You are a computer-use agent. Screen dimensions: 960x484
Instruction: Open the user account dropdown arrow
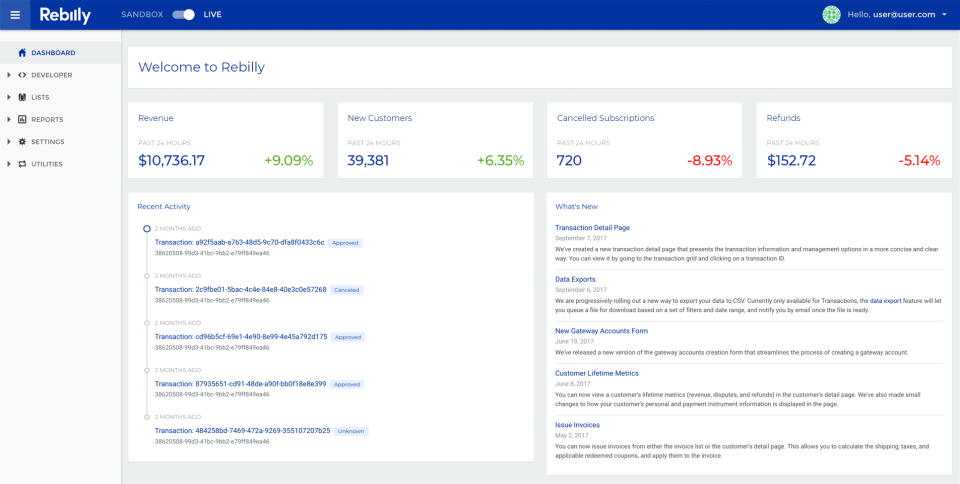(945, 15)
